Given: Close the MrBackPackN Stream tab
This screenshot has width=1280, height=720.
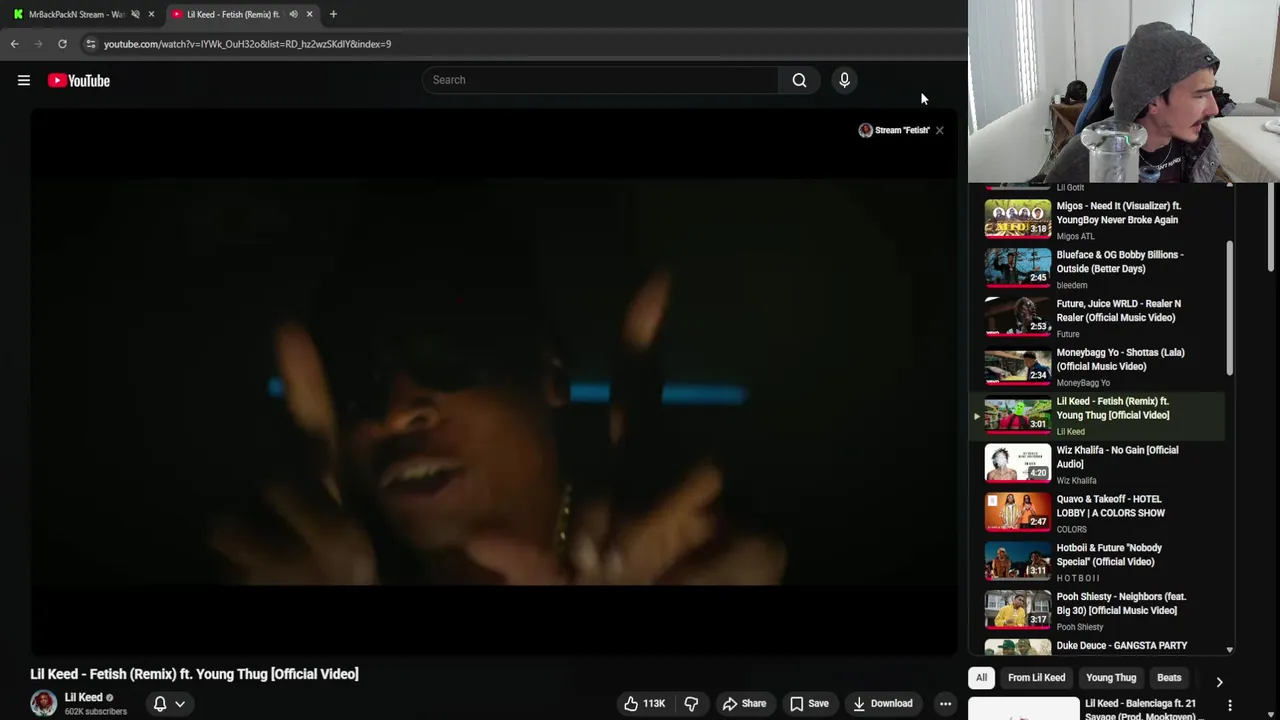Looking at the screenshot, I should click(151, 14).
